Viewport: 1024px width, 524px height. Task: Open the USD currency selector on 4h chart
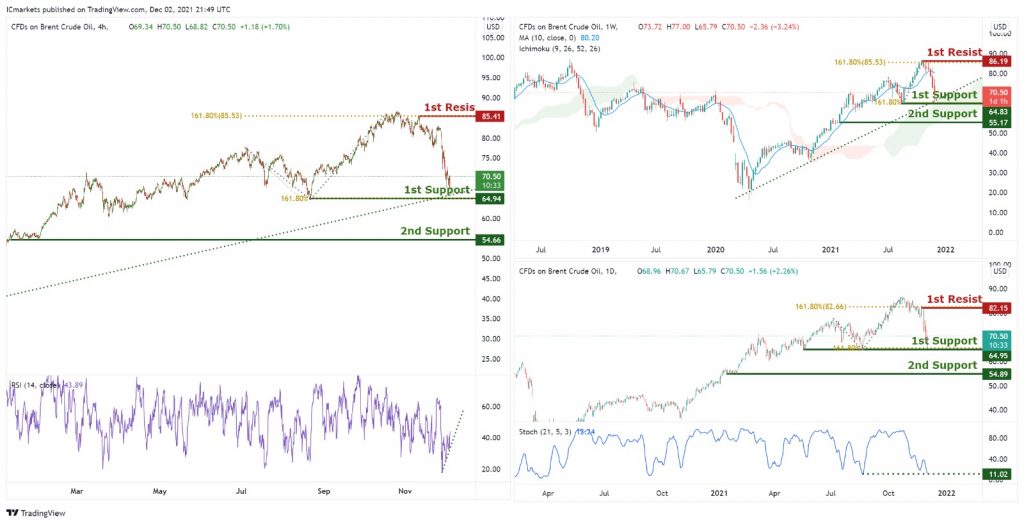tap(493, 27)
